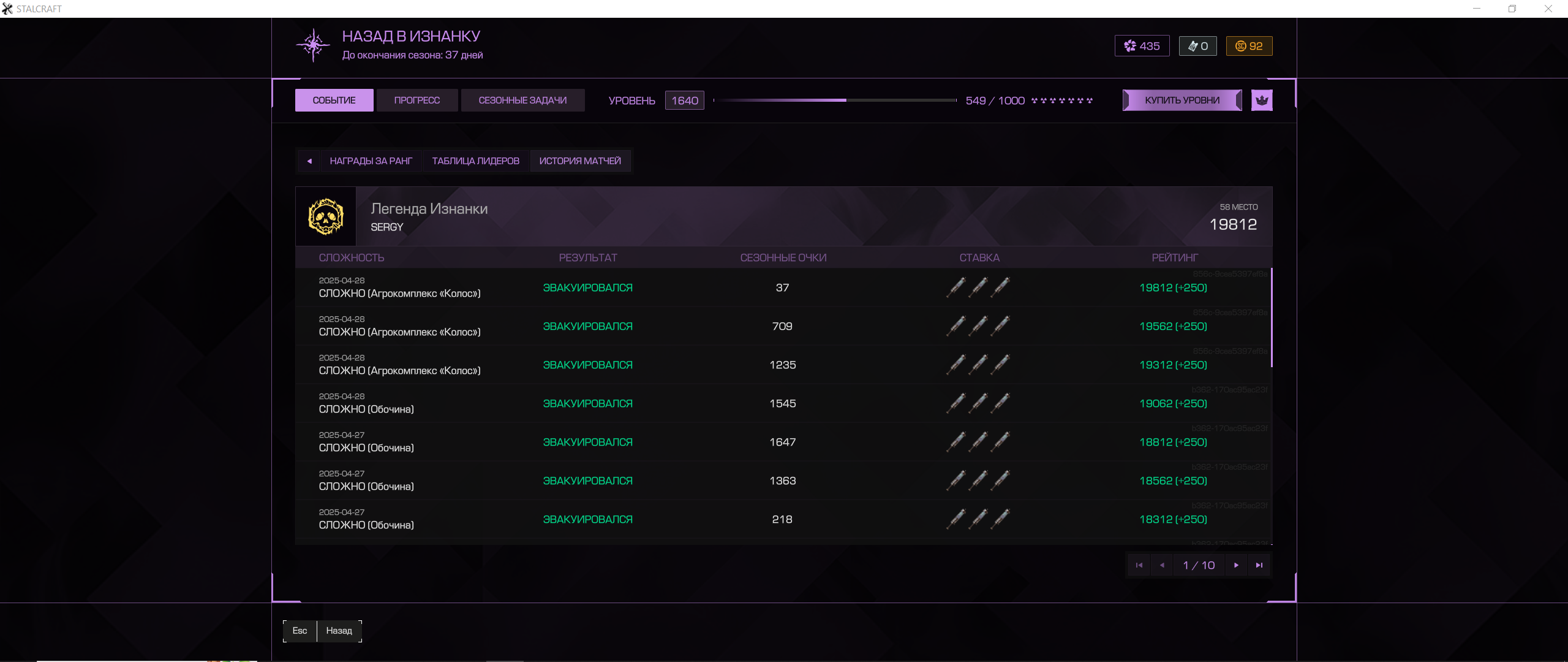Click the player name SERGY
This screenshot has height=662, width=1568.
point(386,227)
